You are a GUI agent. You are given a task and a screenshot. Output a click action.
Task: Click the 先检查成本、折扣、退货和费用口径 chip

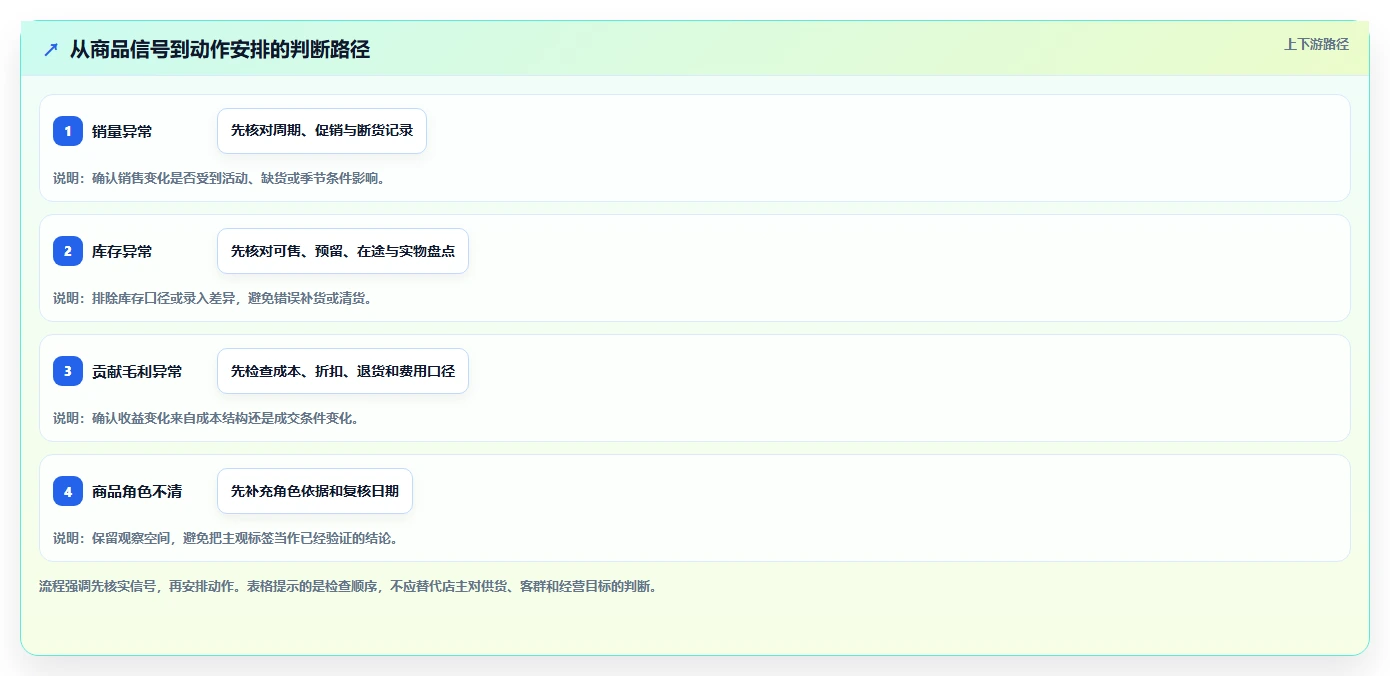click(343, 371)
